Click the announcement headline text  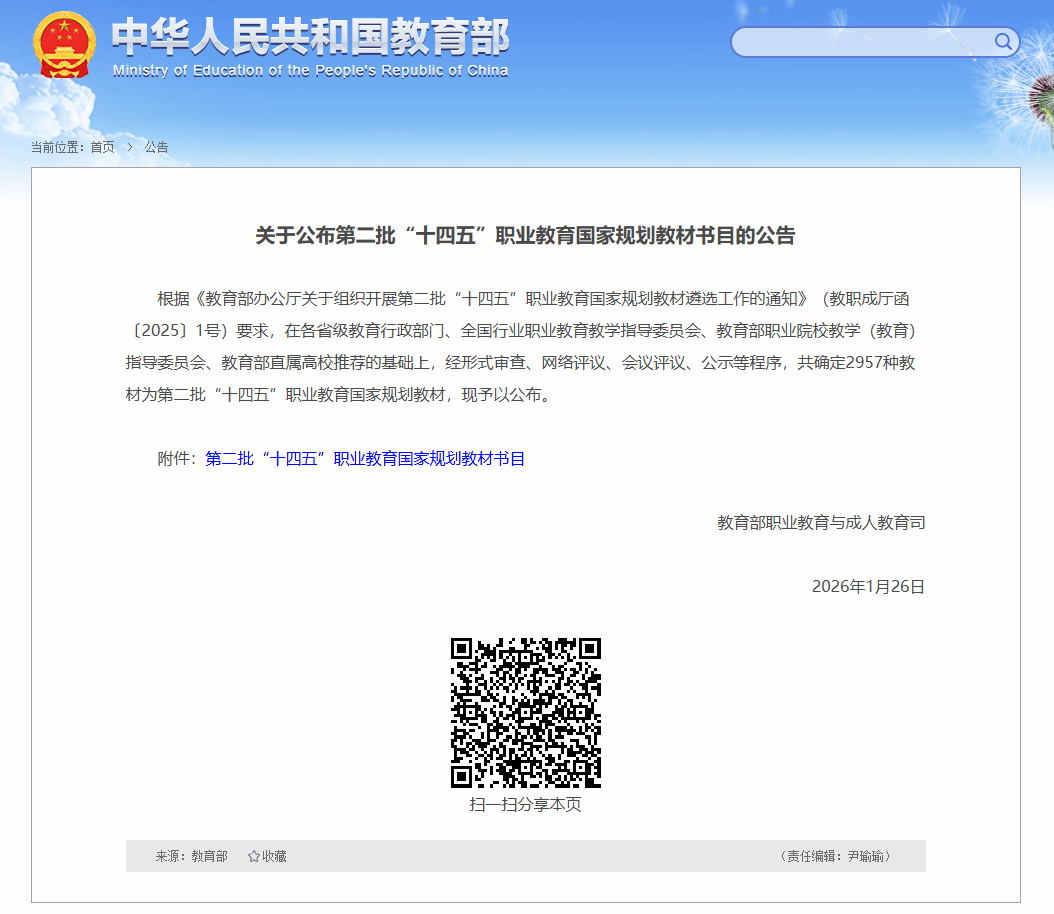[525, 236]
